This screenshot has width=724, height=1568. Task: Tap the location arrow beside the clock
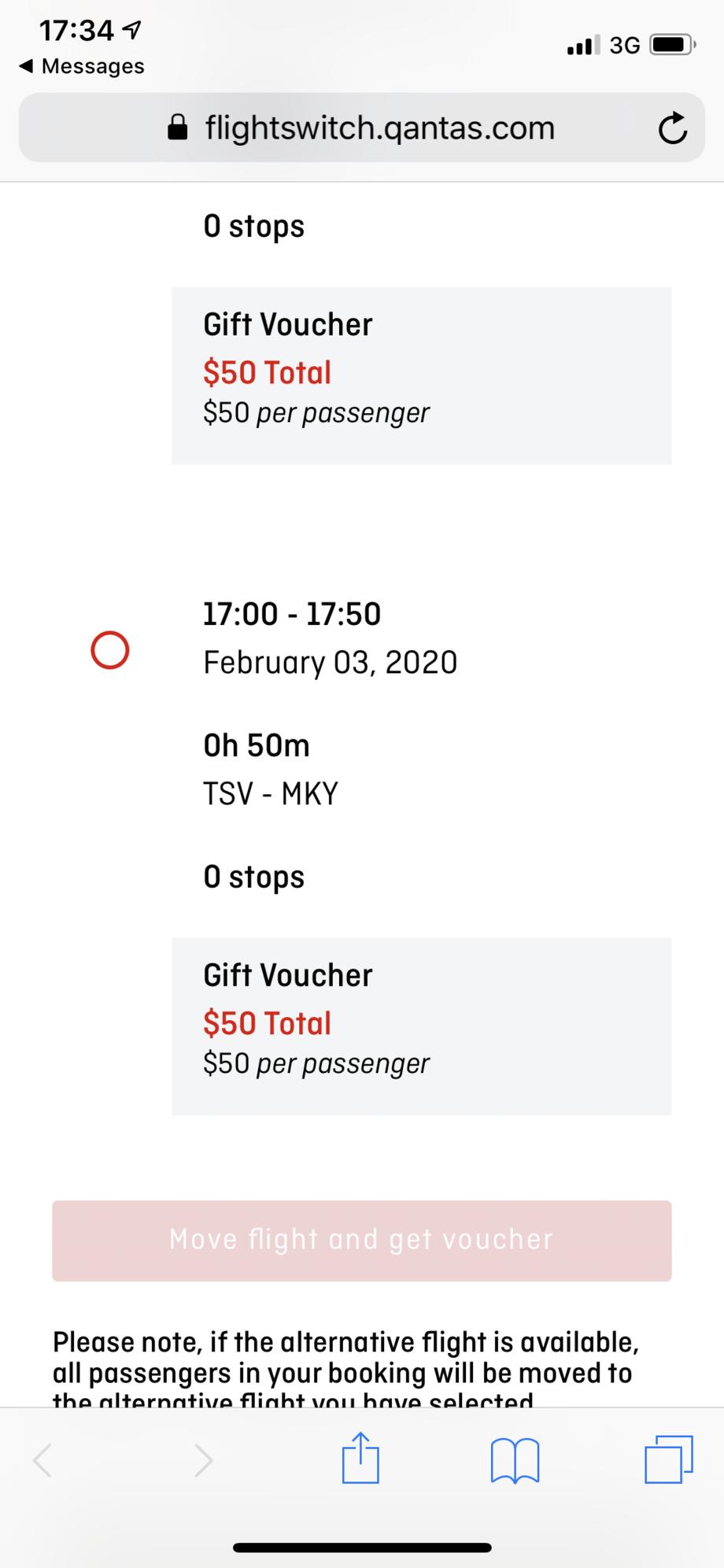[x=132, y=30]
